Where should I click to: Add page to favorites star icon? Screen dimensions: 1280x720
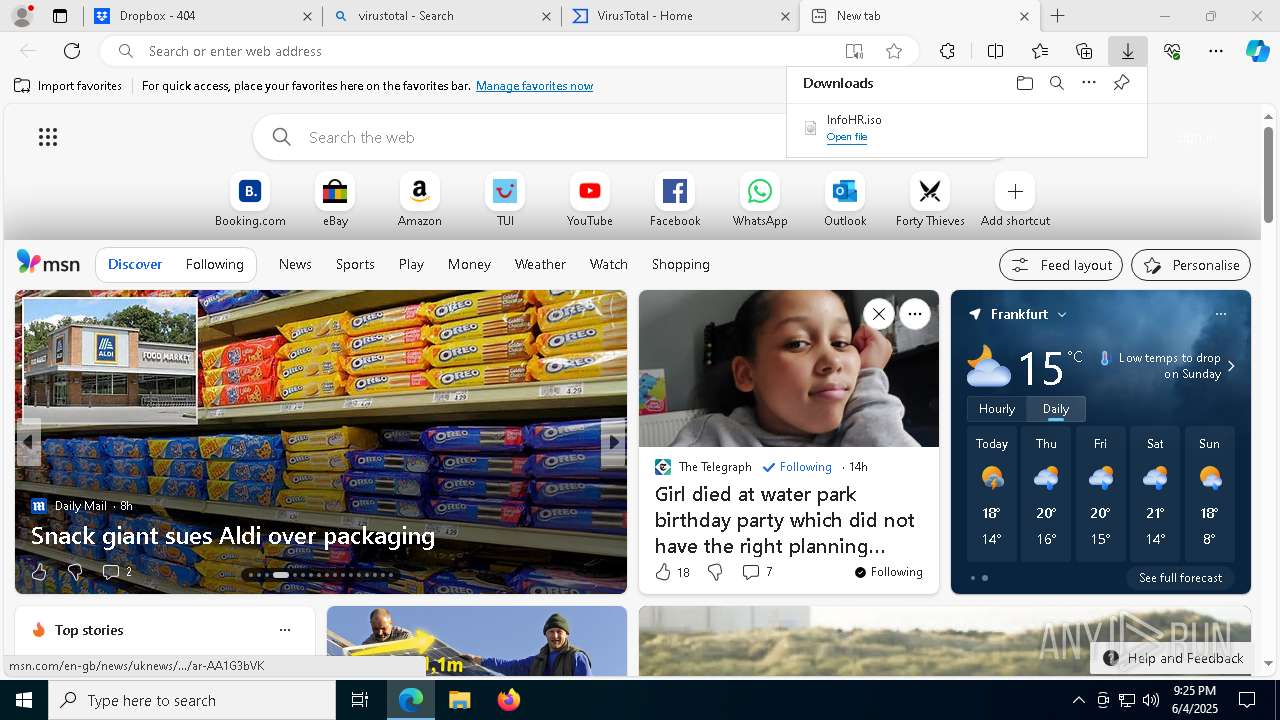tap(894, 51)
